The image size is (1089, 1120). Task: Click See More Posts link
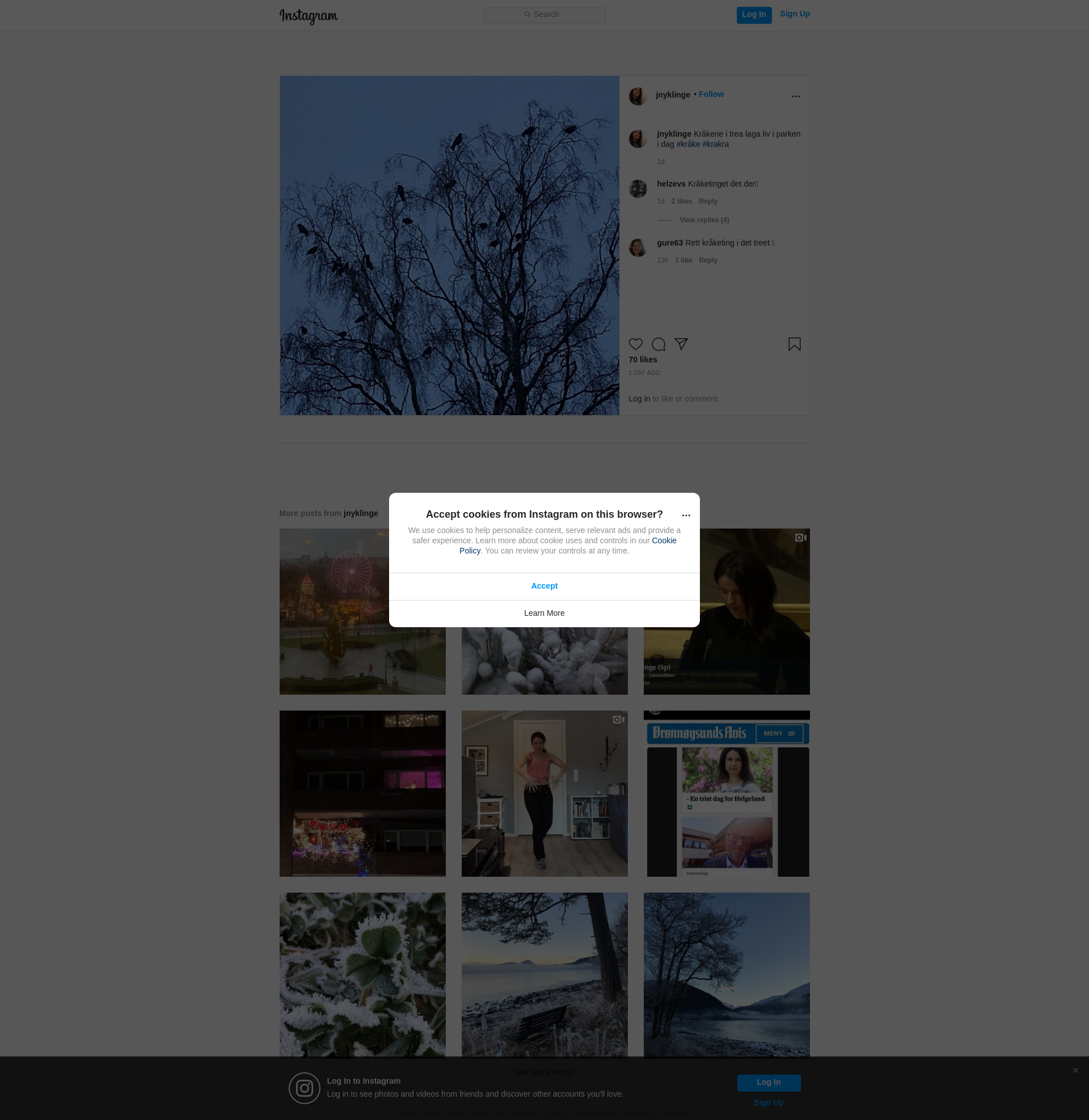544,1072
